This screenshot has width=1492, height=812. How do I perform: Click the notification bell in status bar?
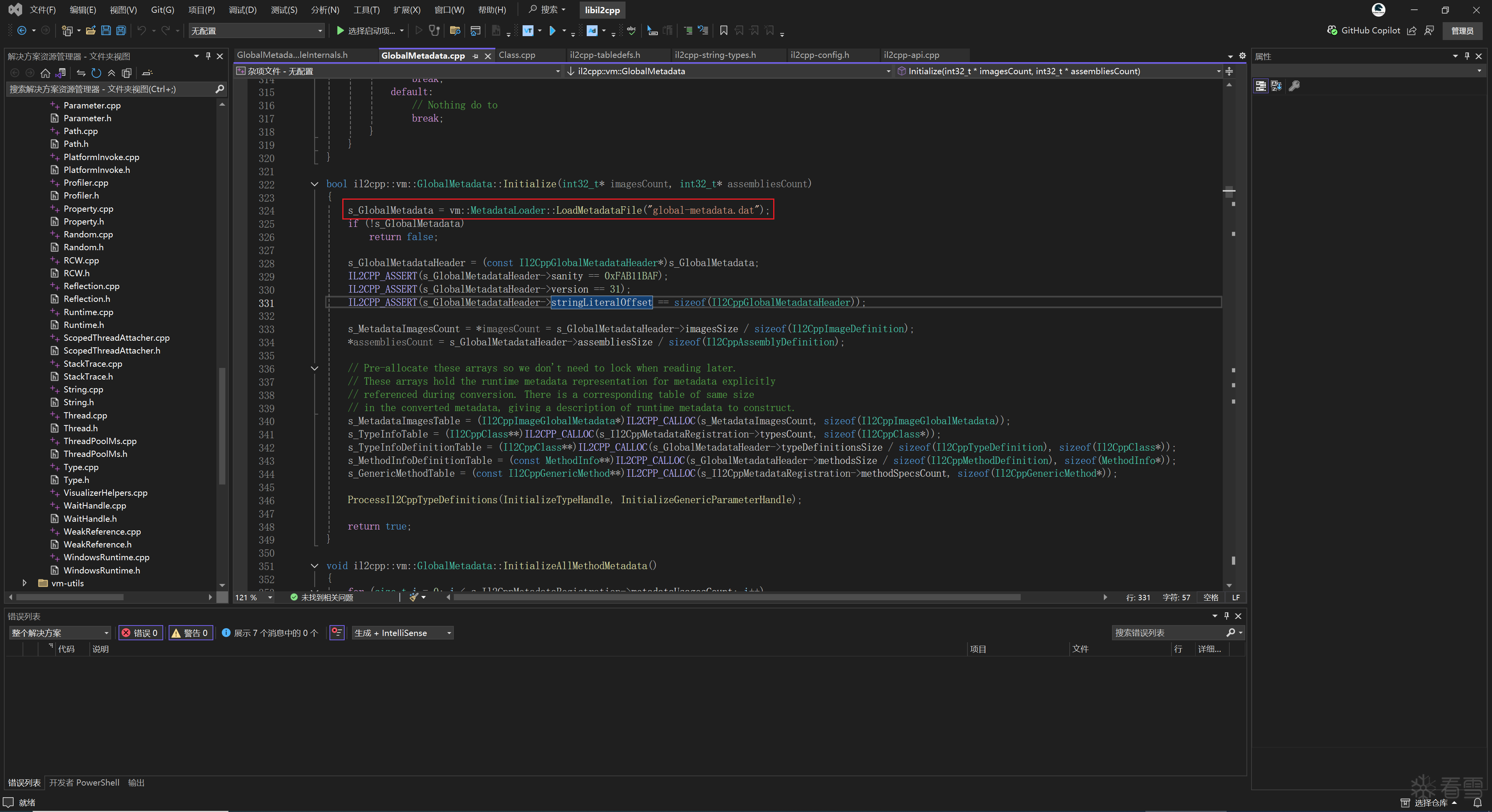click(1477, 803)
